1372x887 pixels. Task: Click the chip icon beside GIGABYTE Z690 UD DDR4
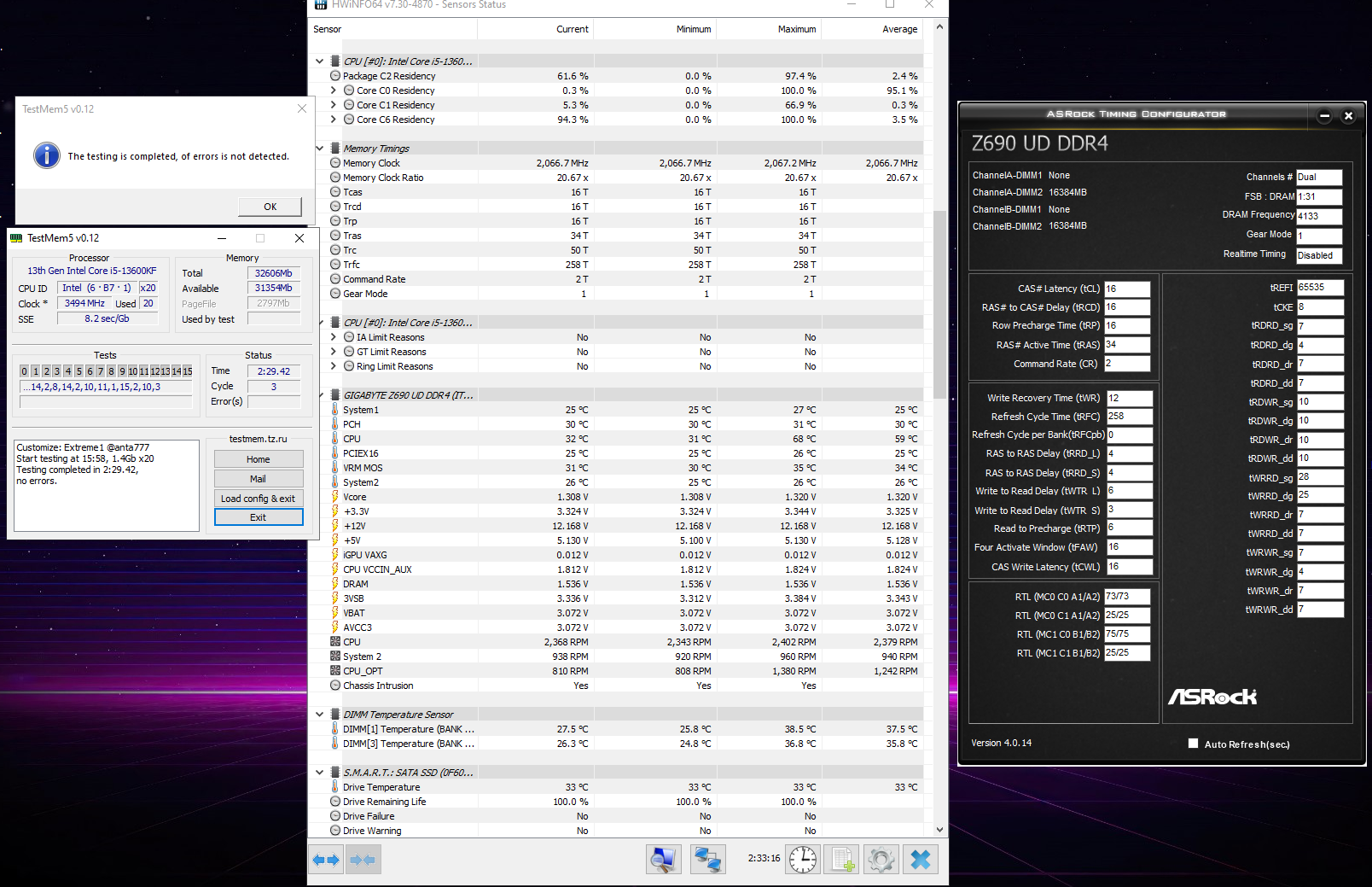335,395
